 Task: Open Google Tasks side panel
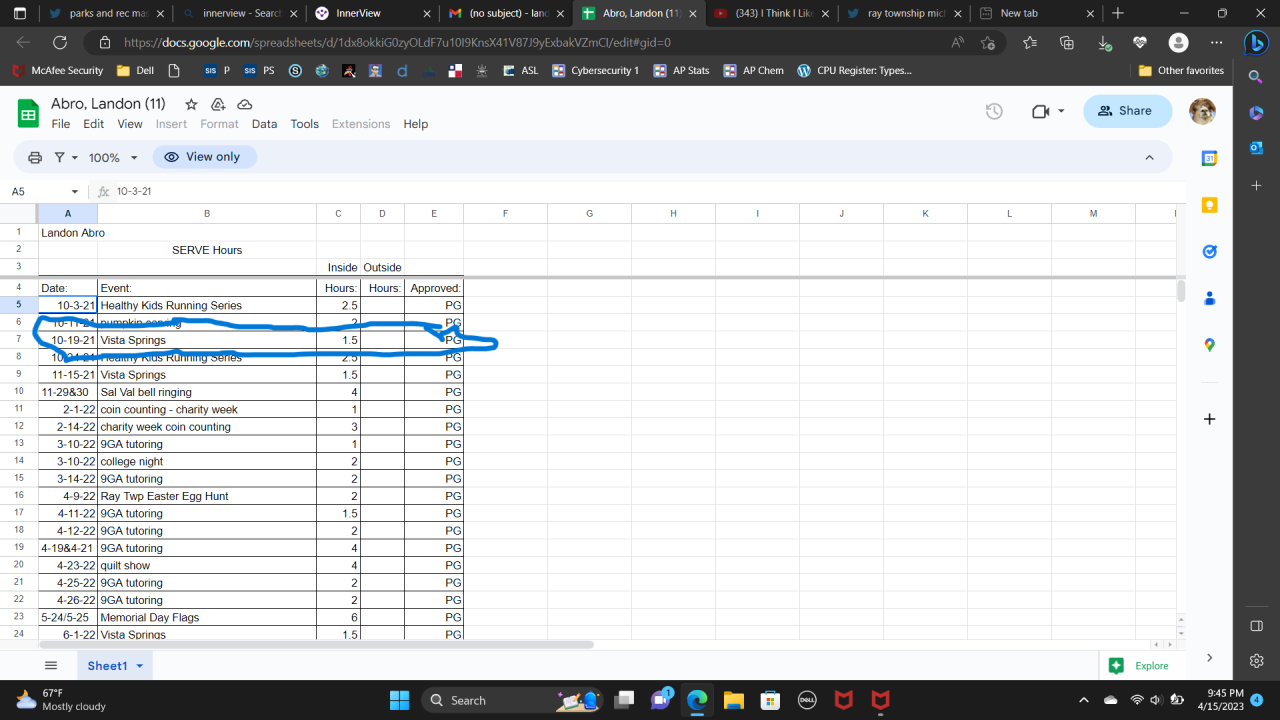(x=1209, y=252)
